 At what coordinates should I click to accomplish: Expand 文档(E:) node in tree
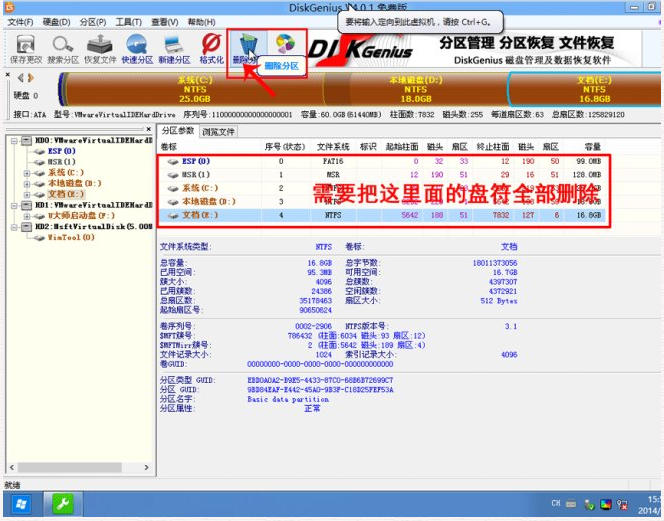(27, 195)
